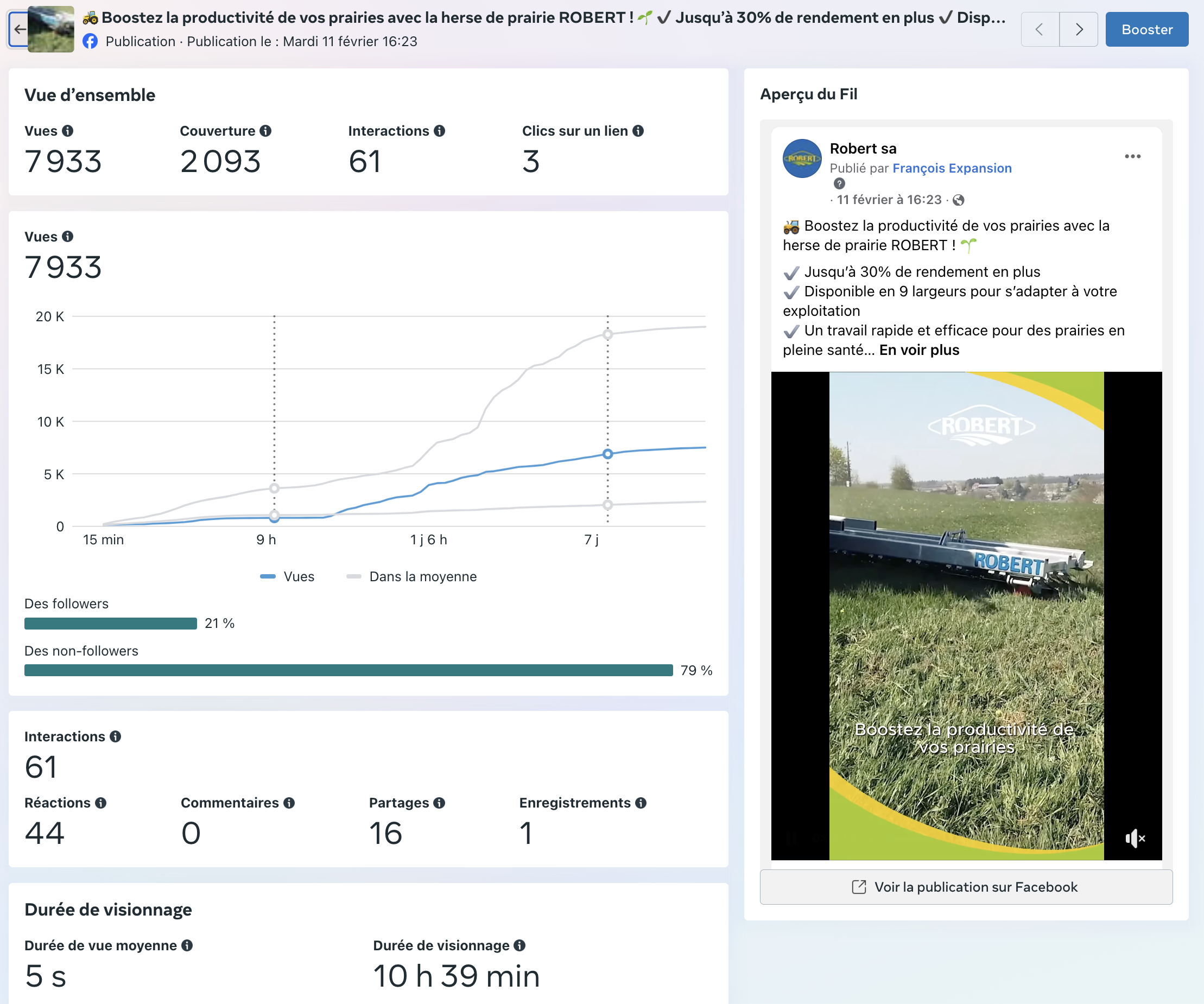Click the Des followers 21 % bar
Image resolution: width=1204 pixels, height=1004 pixels.
(x=111, y=624)
